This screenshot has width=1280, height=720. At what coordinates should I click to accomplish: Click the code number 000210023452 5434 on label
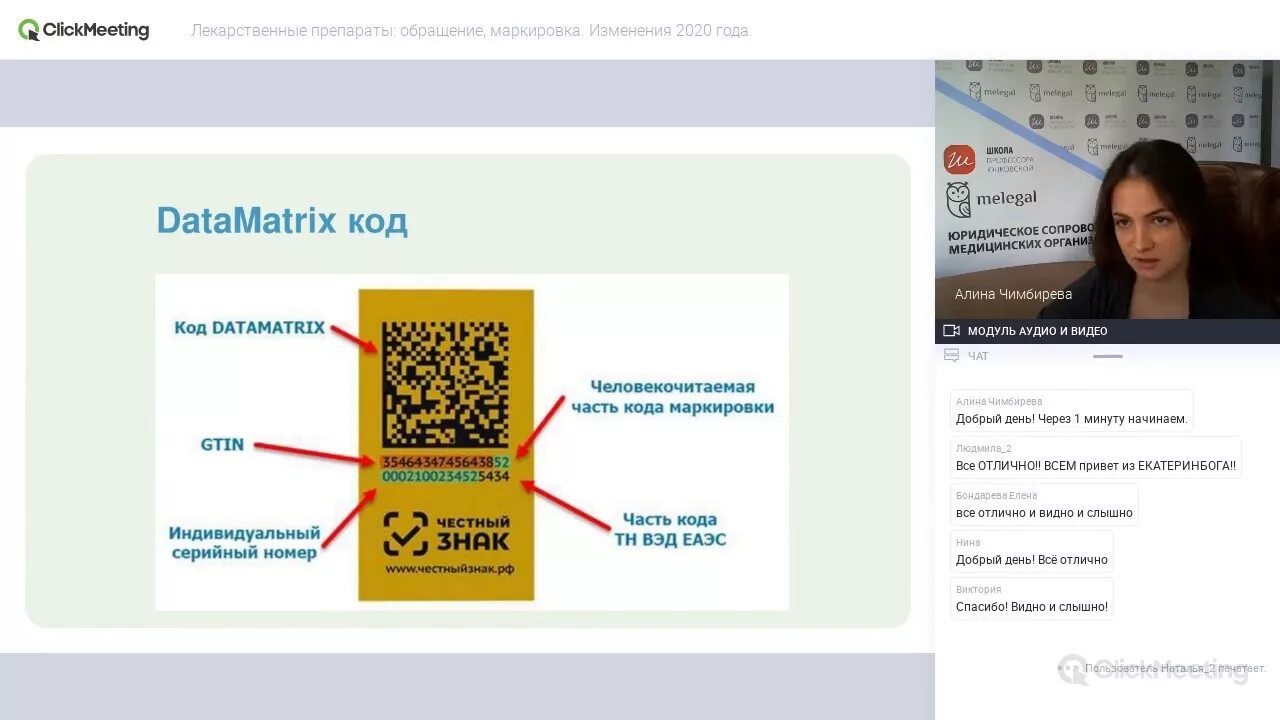[445, 477]
